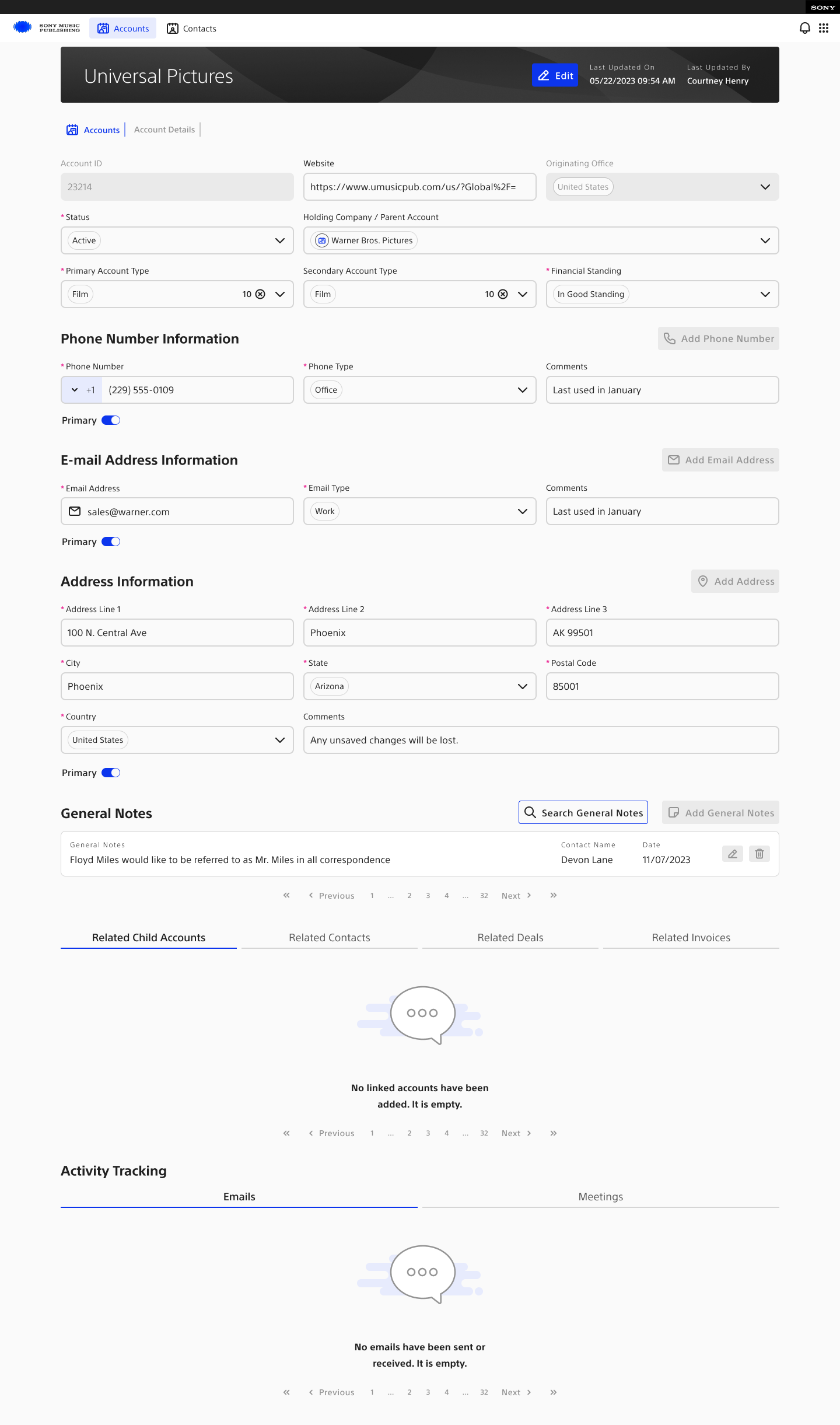840x1425 pixels.
Task: Jump to last page of General Notes
Action: 554,895
